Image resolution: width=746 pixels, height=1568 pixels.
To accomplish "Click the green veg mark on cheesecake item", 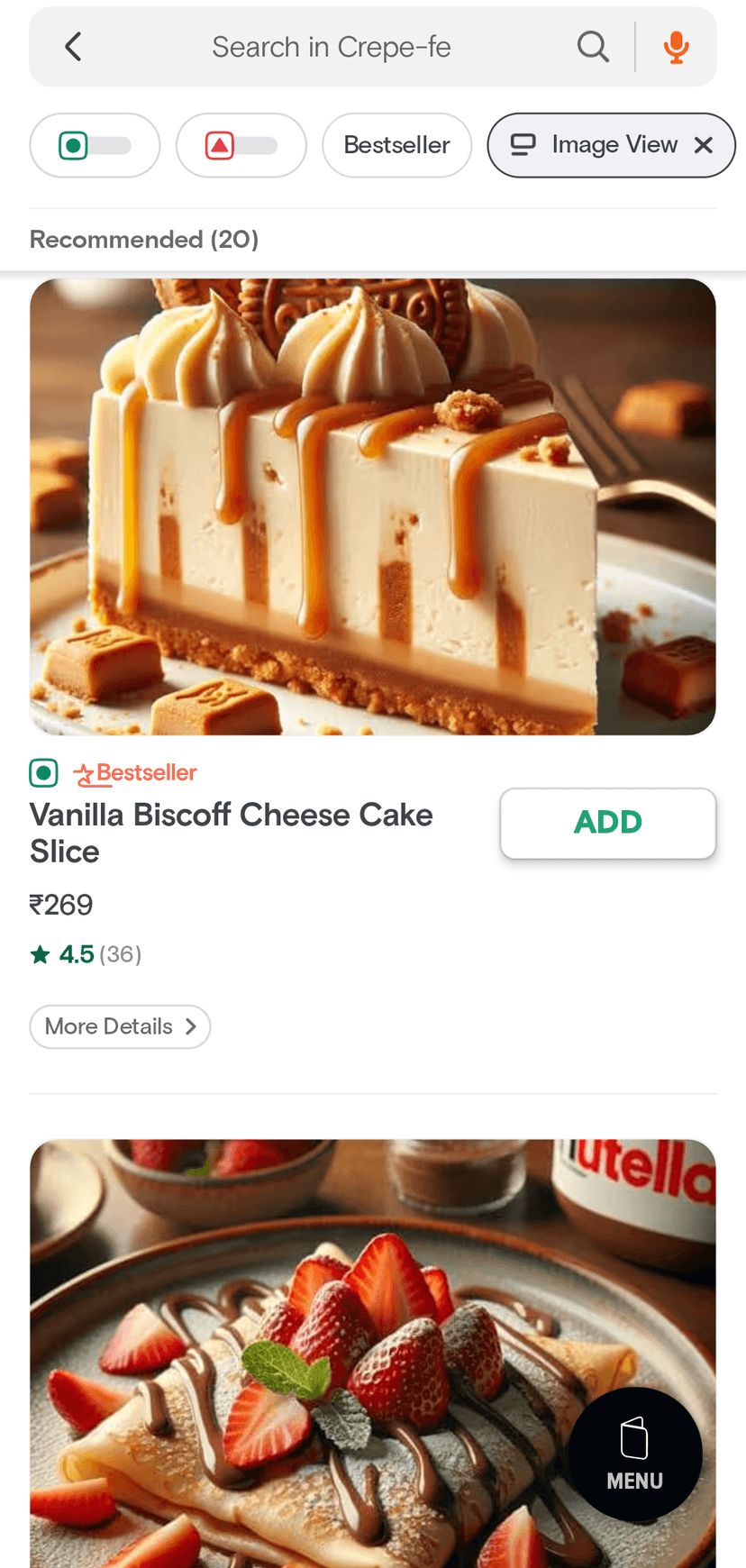I will [43, 773].
